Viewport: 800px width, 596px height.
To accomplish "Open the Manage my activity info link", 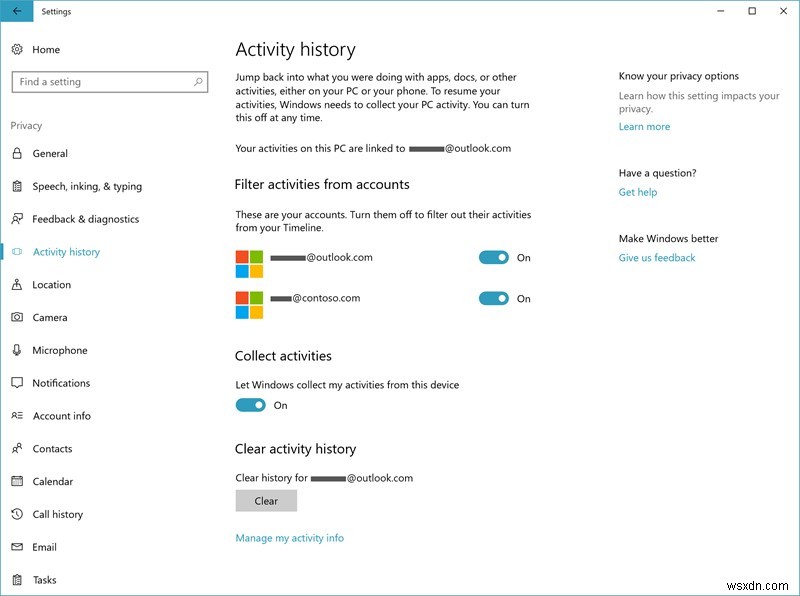I will [x=288, y=537].
